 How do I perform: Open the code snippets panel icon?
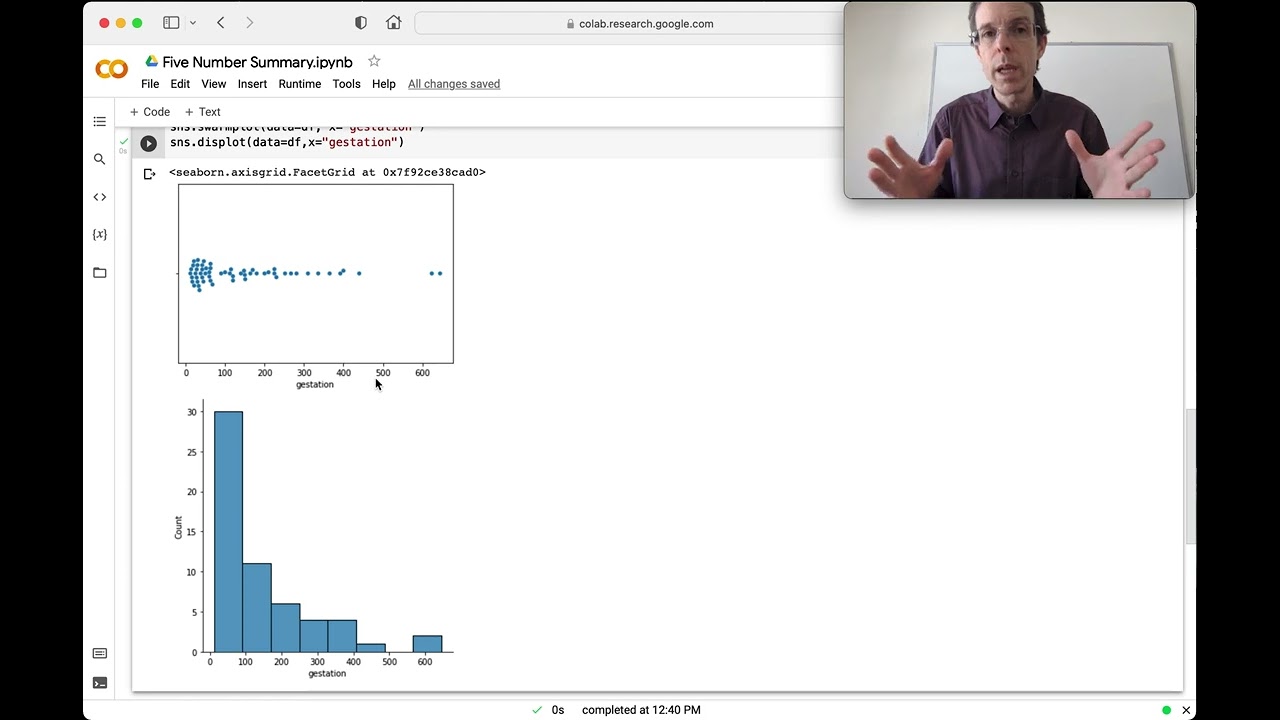coord(99,197)
